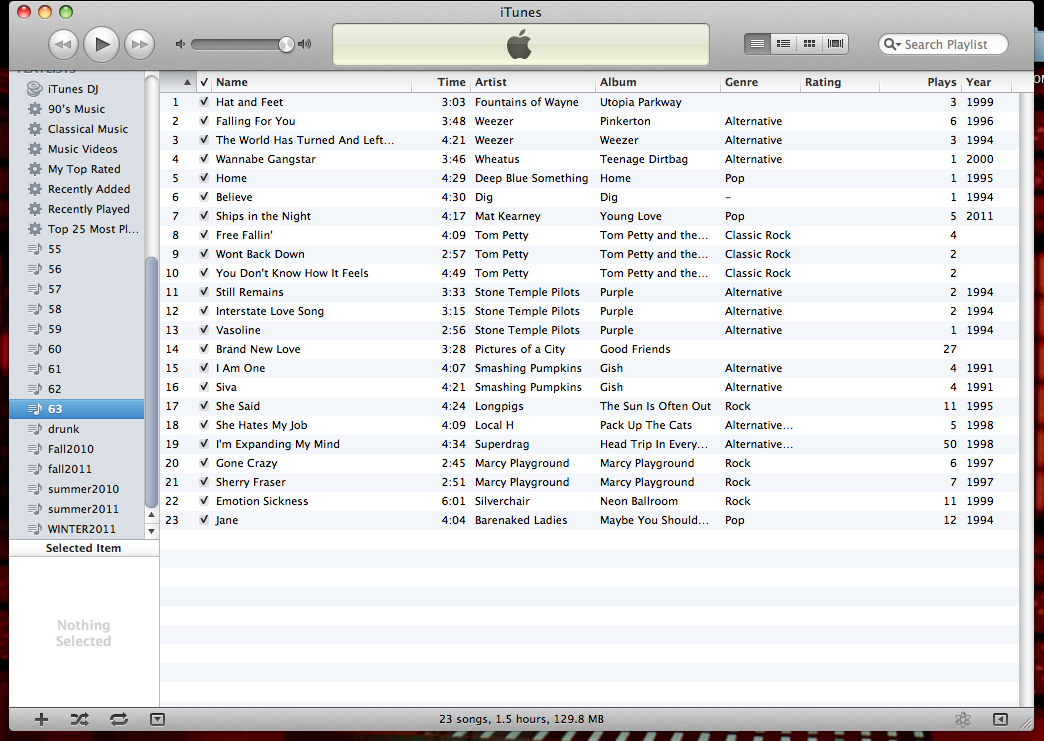Sort by Genre column header
Screen dimensions: 1044x741
pyautogui.click(x=760, y=82)
